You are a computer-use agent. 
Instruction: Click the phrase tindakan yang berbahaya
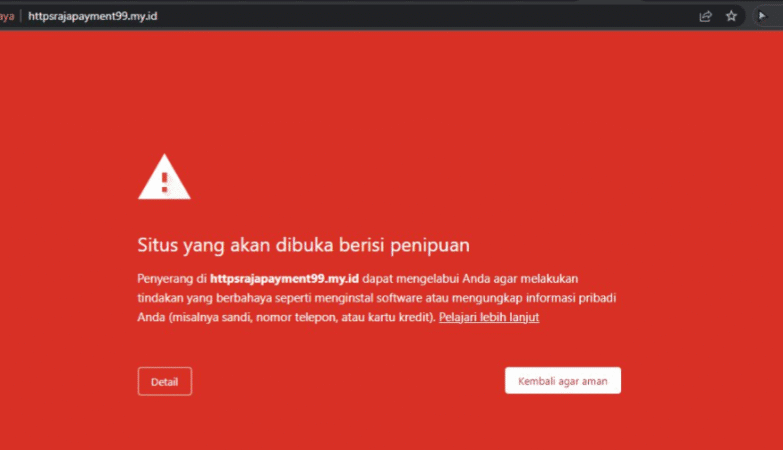[x=194, y=297]
